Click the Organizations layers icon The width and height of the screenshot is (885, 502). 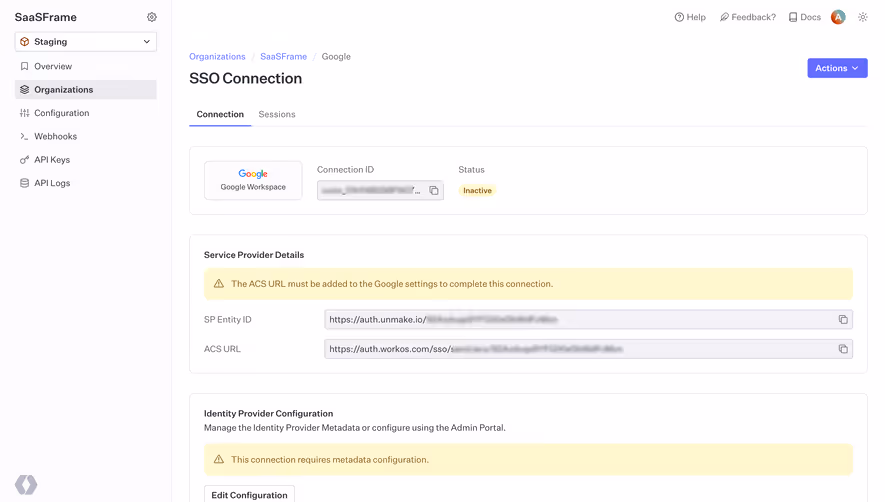coord(24,90)
